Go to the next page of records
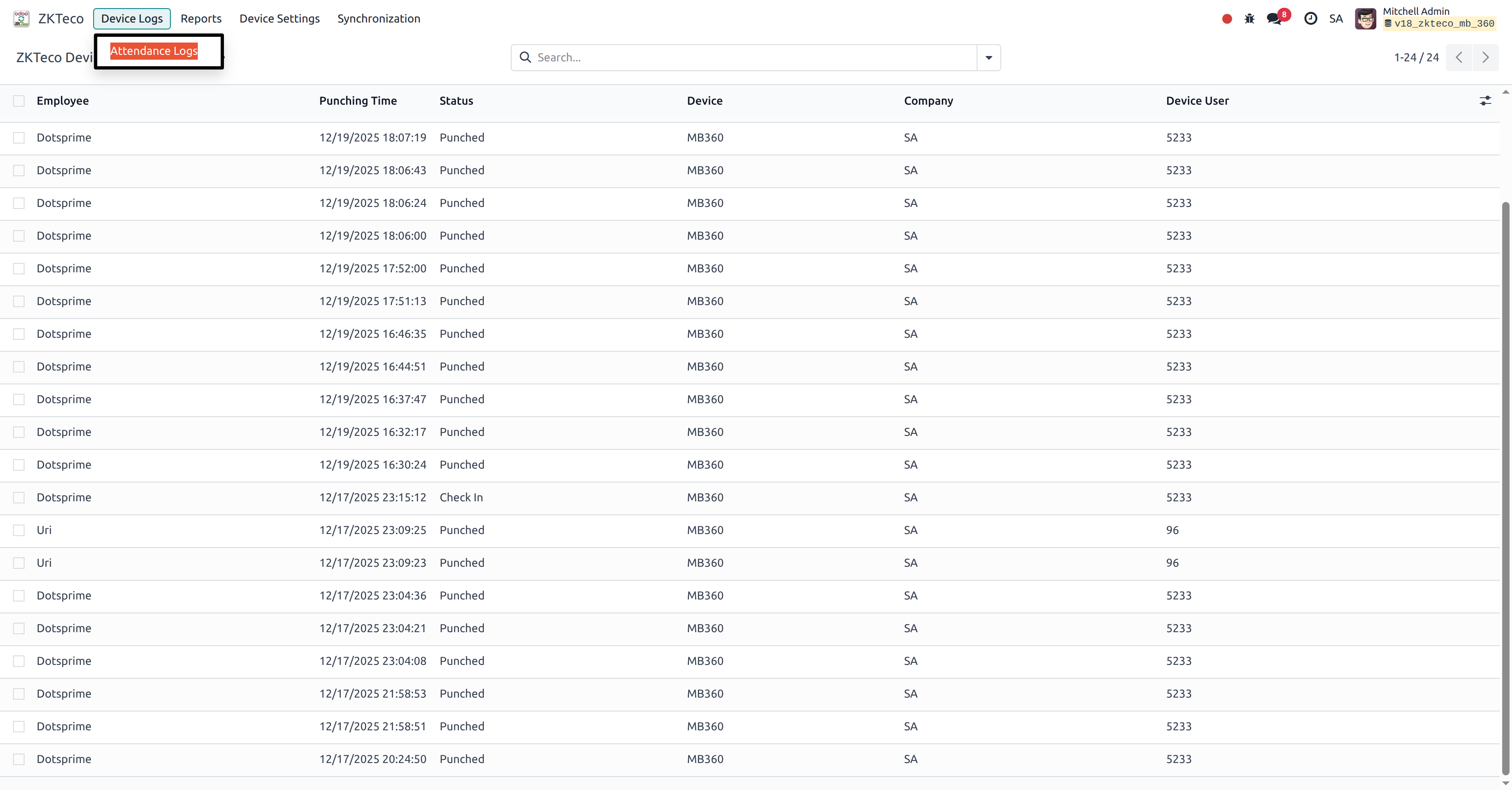Viewport: 1512px width, 790px height. pos(1485,58)
